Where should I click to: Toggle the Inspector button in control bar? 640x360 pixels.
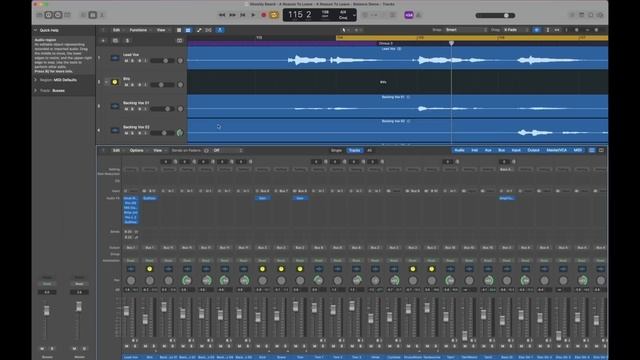coord(49,15)
